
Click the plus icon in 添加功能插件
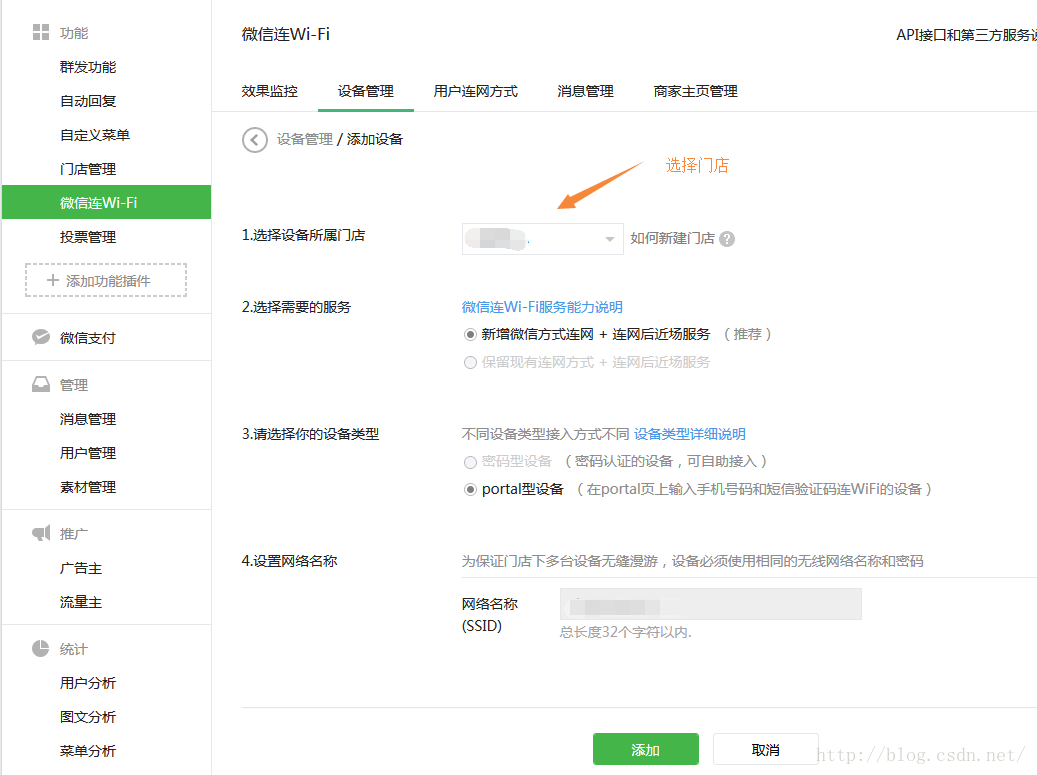pyautogui.click(x=53, y=280)
